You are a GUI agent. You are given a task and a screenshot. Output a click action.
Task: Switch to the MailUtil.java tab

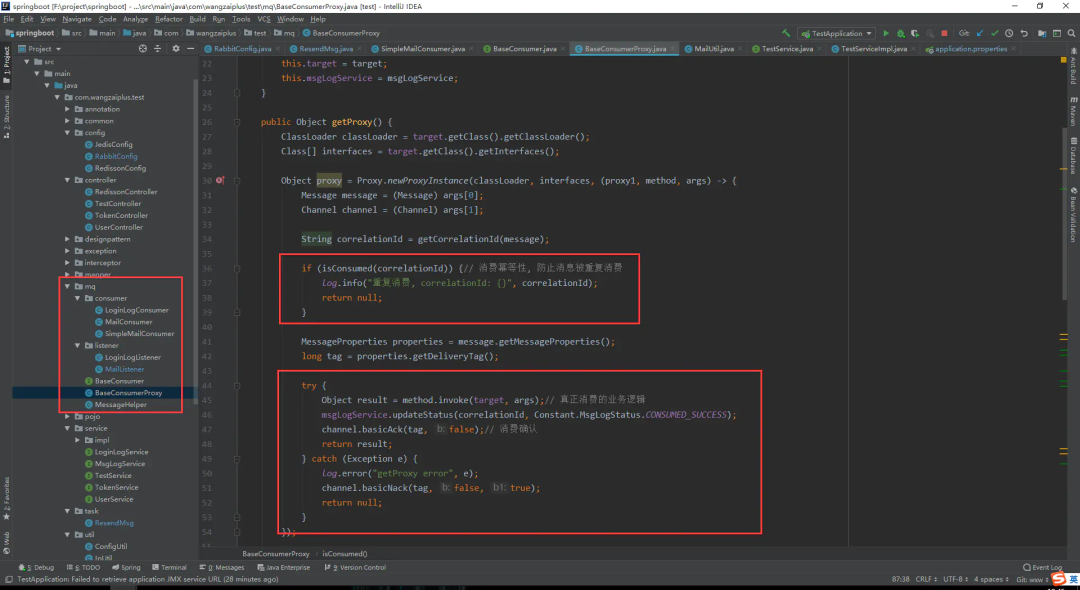pyautogui.click(x=714, y=49)
